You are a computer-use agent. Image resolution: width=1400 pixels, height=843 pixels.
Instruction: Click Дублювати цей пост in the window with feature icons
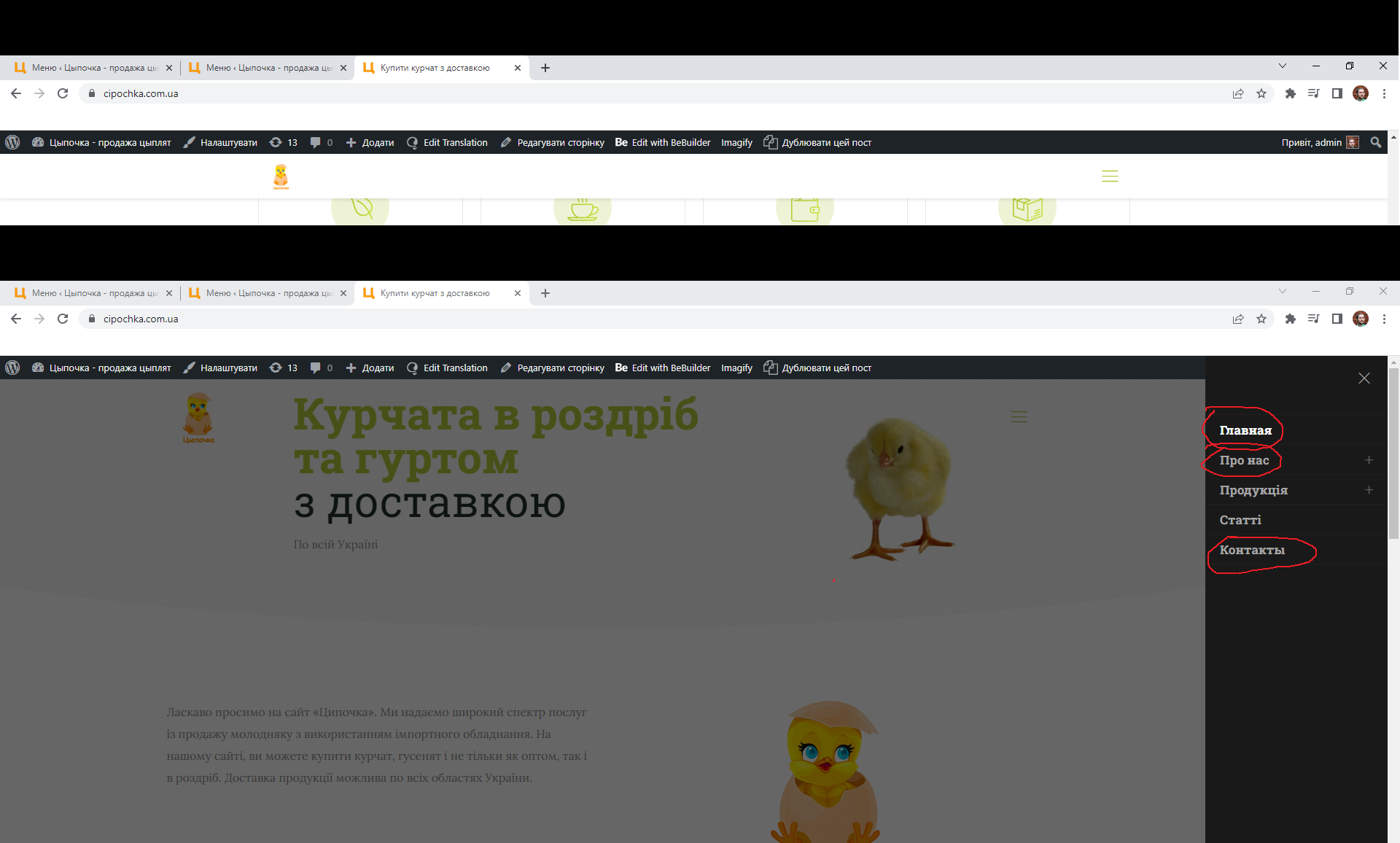click(x=817, y=142)
